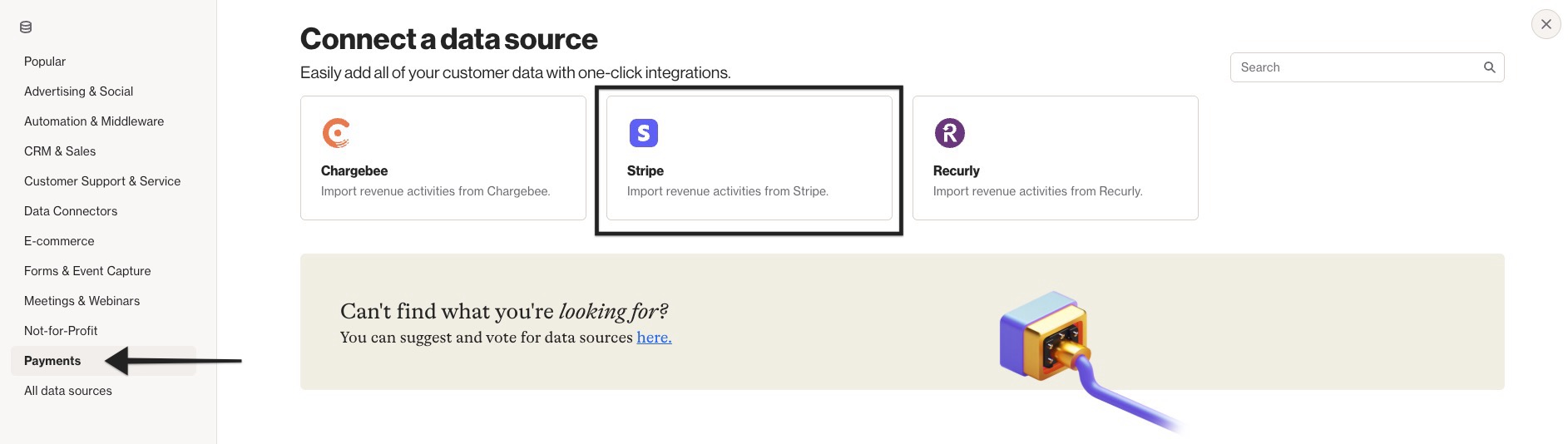Viewport: 1568px width, 444px height.
Task: Open the Stripe integration card
Action: (x=749, y=158)
